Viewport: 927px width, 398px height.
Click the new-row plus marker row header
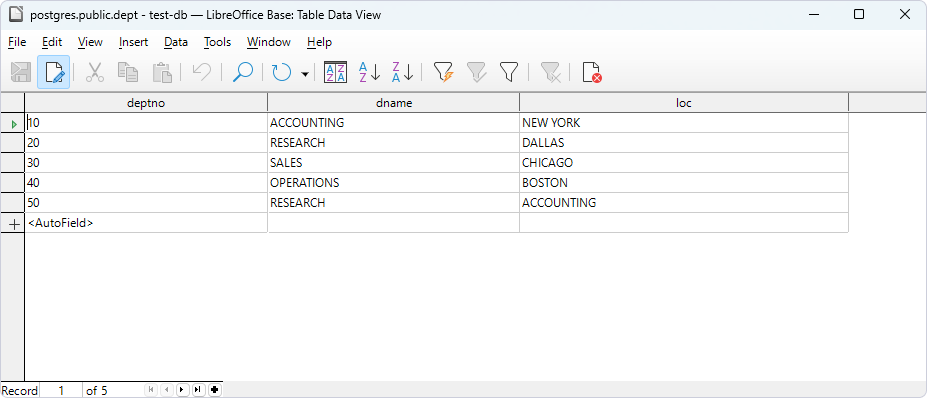pyautogui.click(x=12, y=223)
